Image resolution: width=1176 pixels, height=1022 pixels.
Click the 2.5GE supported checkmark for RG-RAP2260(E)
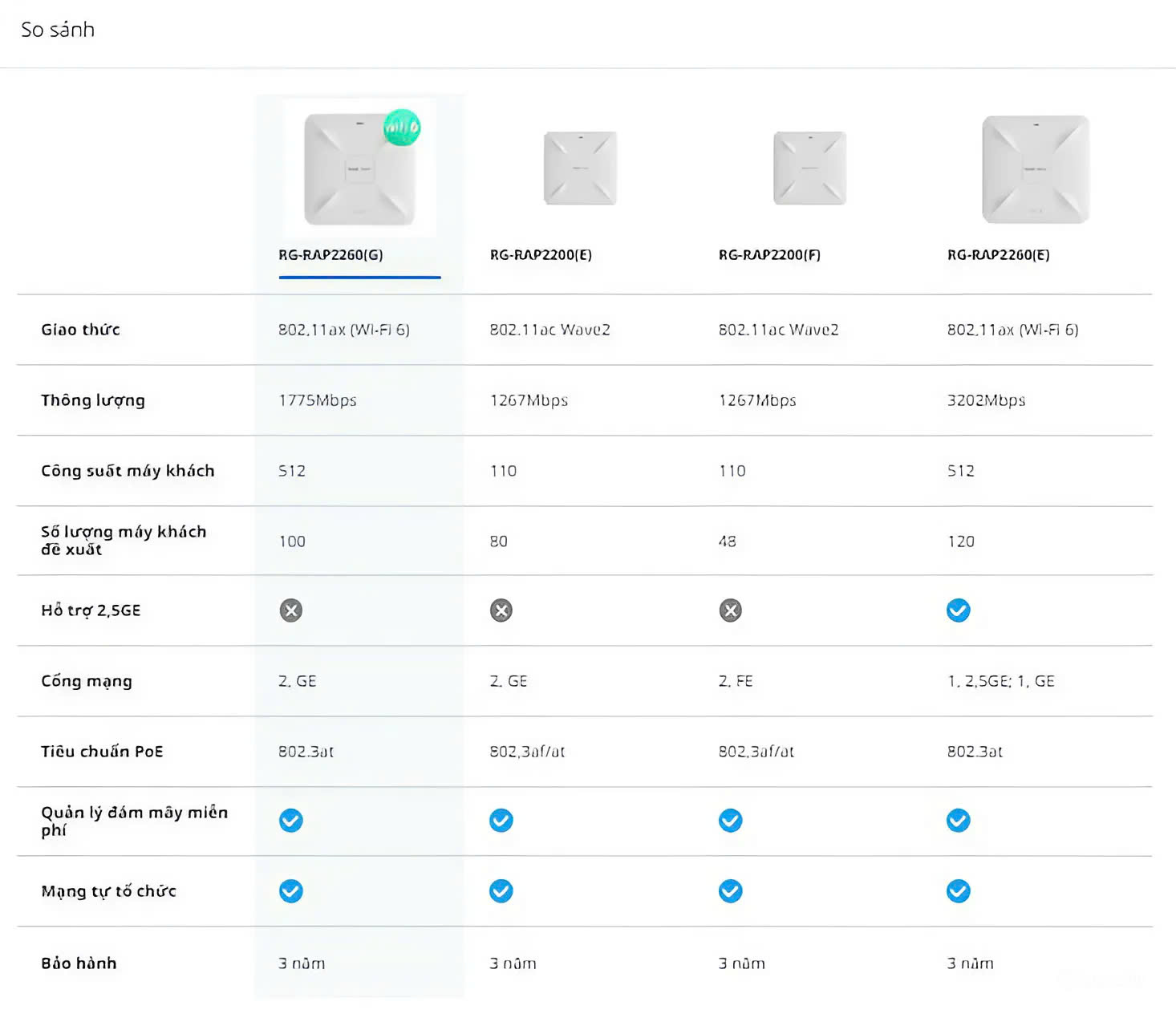[959, 611]
